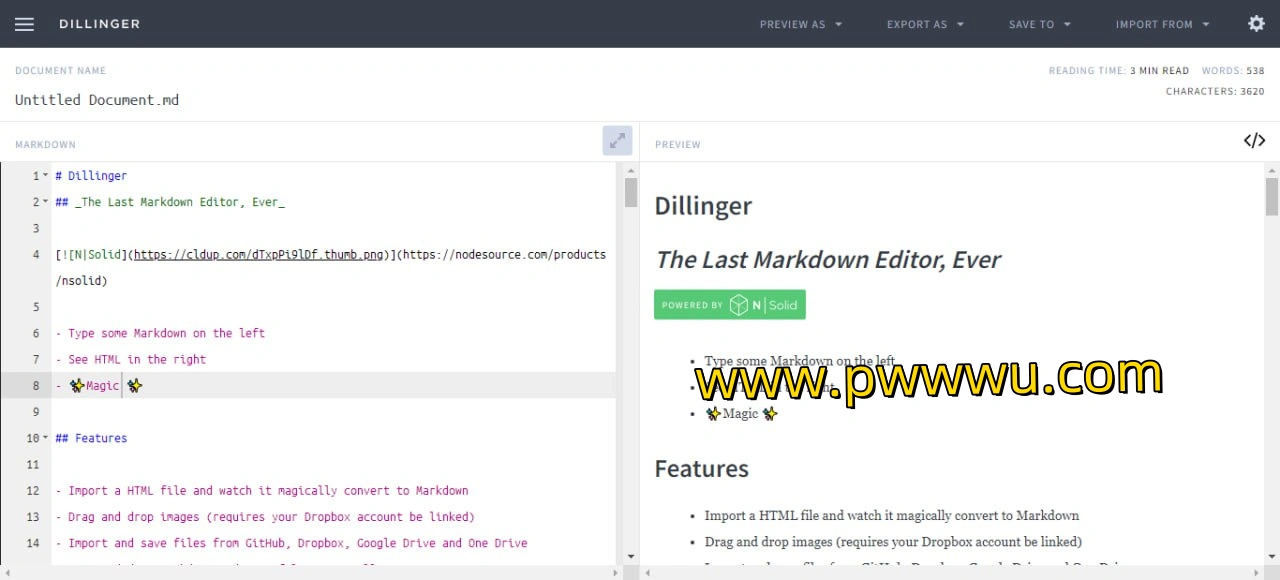The height and width of the screenshot is (580, 1280).
Task: Place cursor in '# Dillinger' editor line
Action: [x=91, y=176]
